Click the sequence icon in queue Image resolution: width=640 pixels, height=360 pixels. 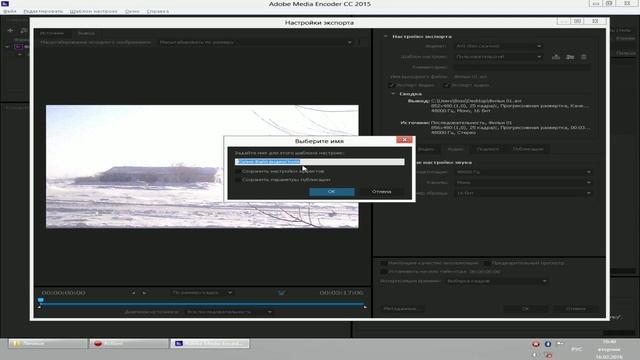pos(18,47)
